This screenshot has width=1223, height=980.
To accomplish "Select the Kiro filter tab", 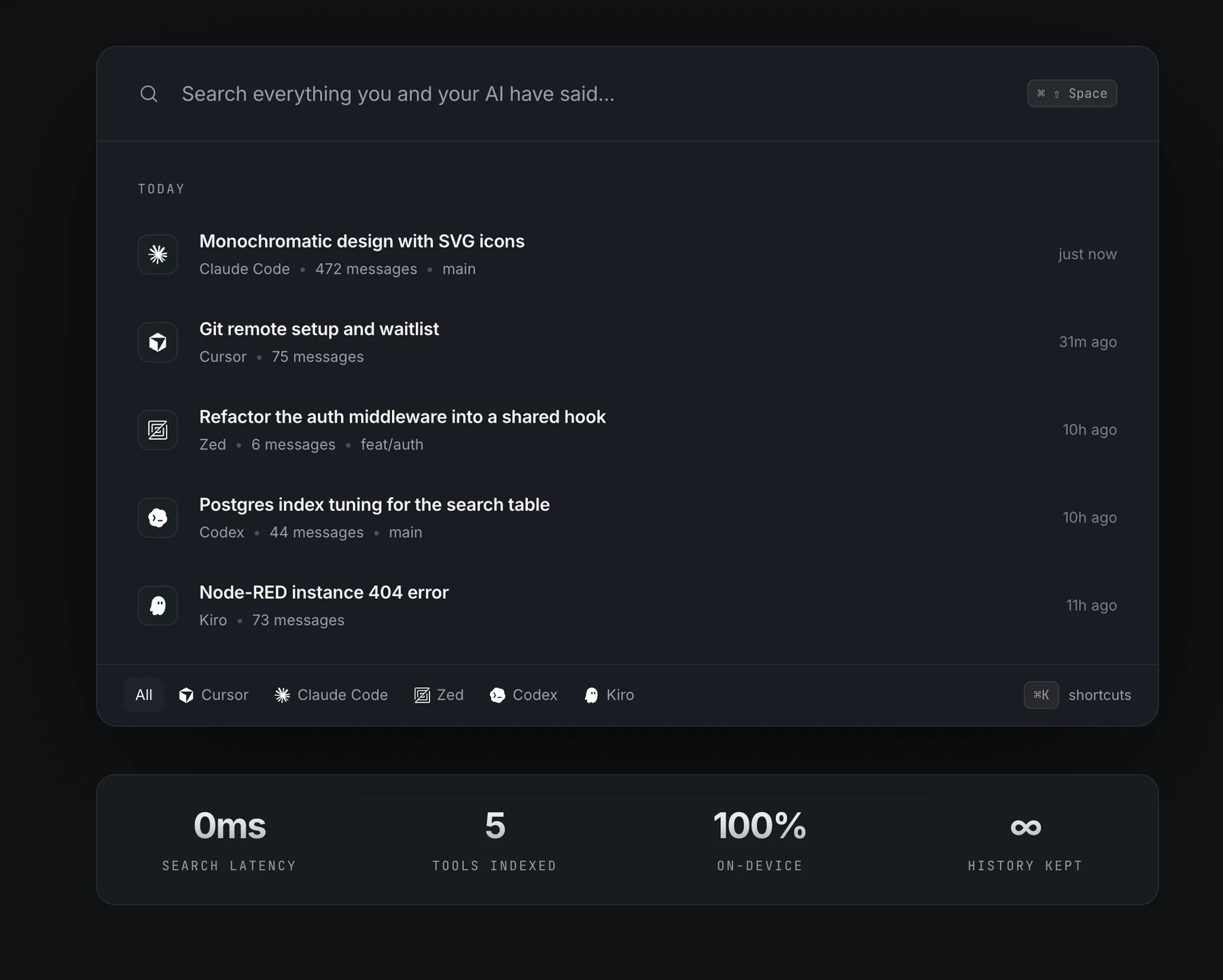I will coord(609,695).
